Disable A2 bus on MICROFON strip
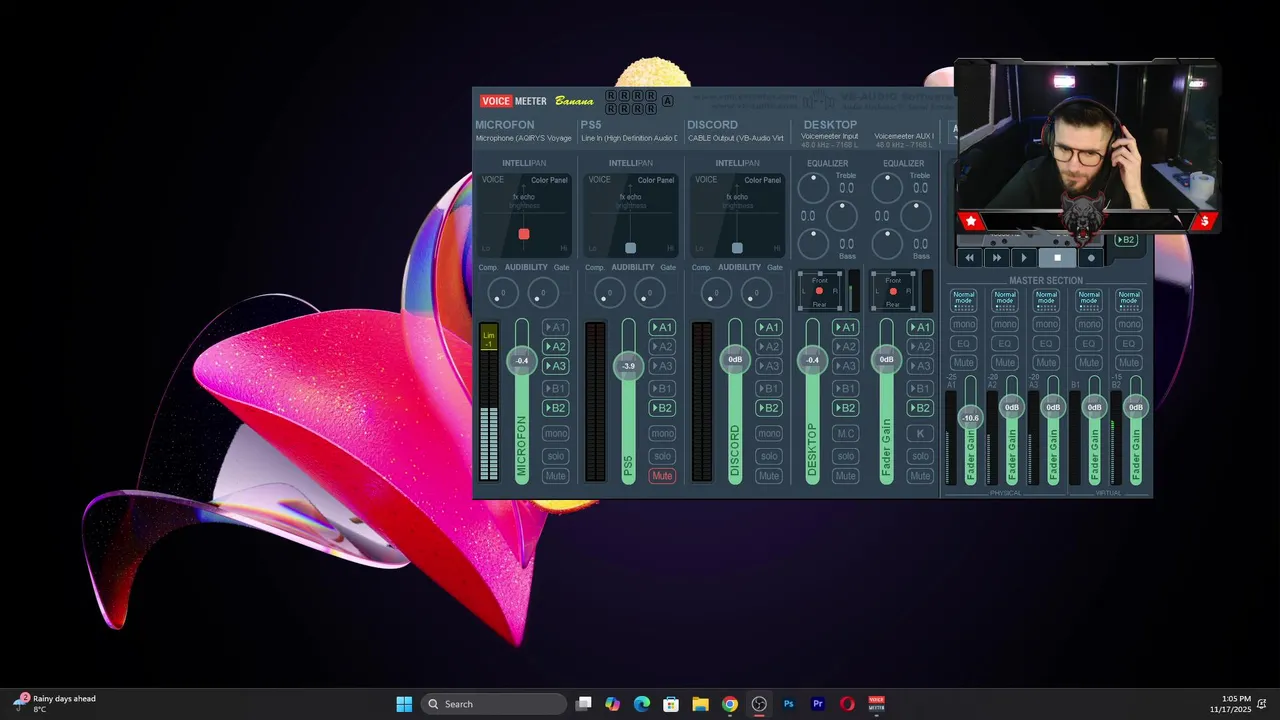 click(x=555, y=346)
